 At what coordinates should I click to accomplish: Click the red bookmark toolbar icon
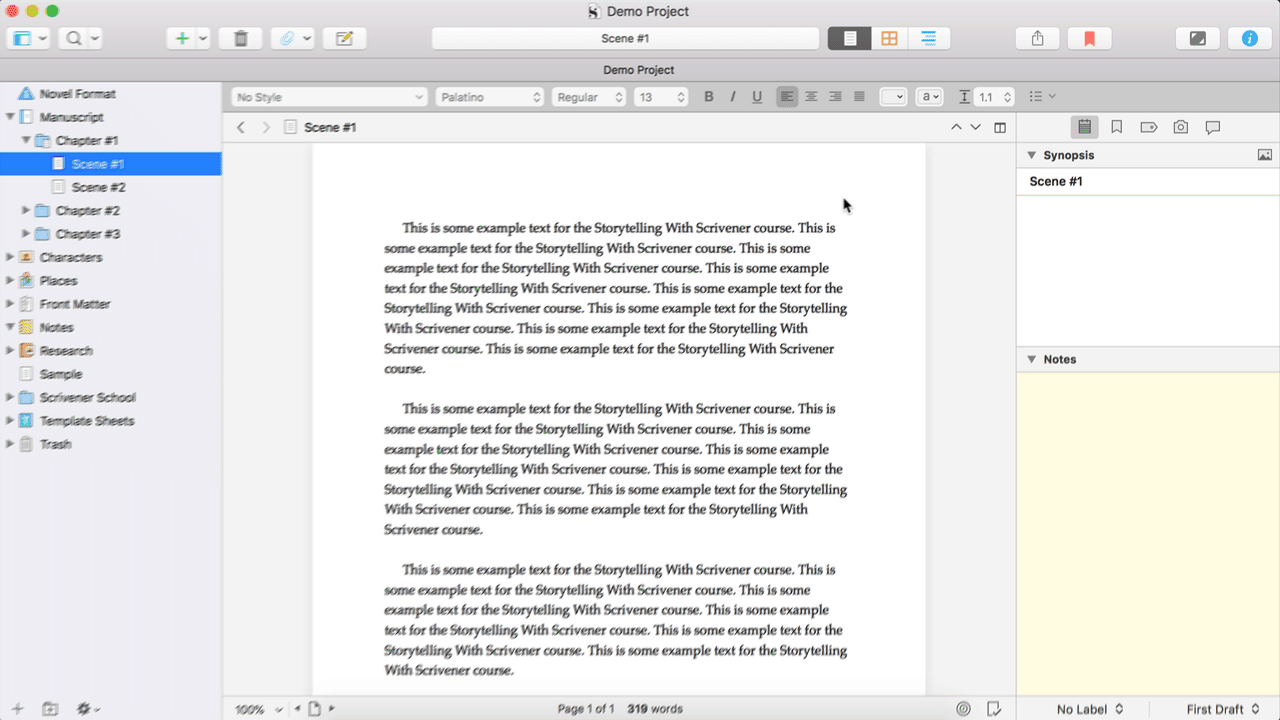click(x=1089, y=38)
